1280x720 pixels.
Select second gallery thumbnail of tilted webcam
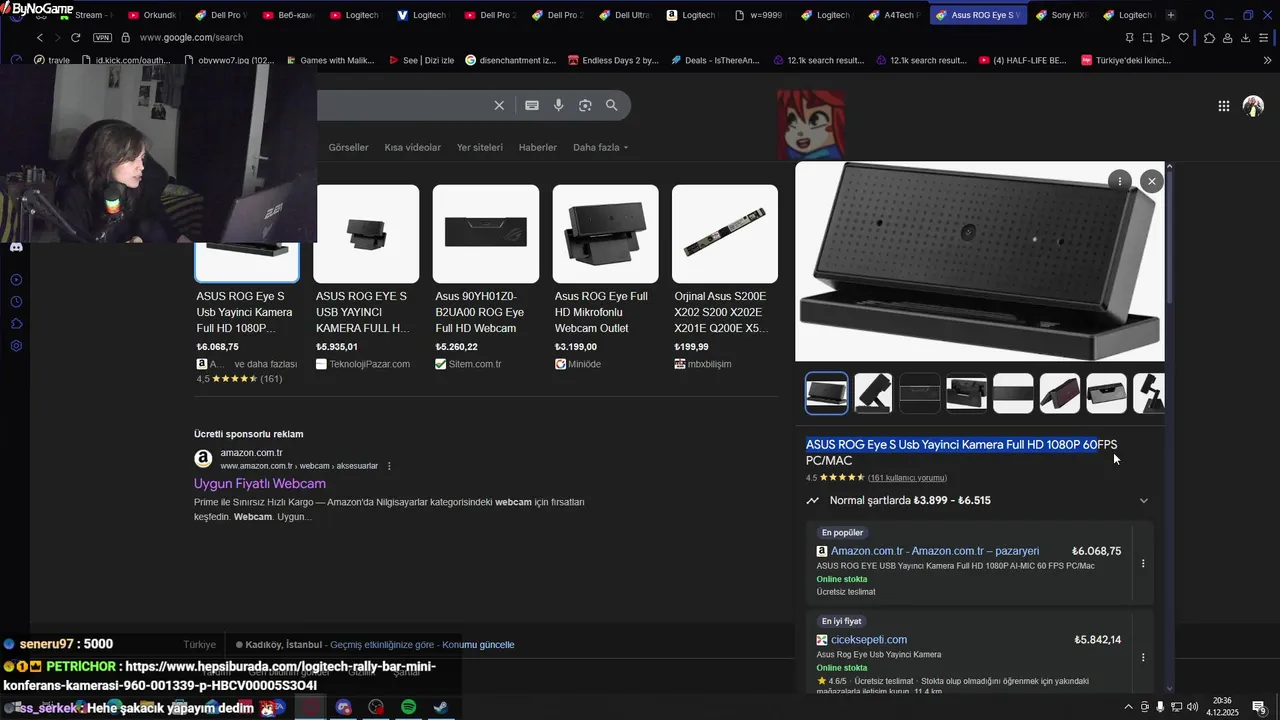click(873, 393)
